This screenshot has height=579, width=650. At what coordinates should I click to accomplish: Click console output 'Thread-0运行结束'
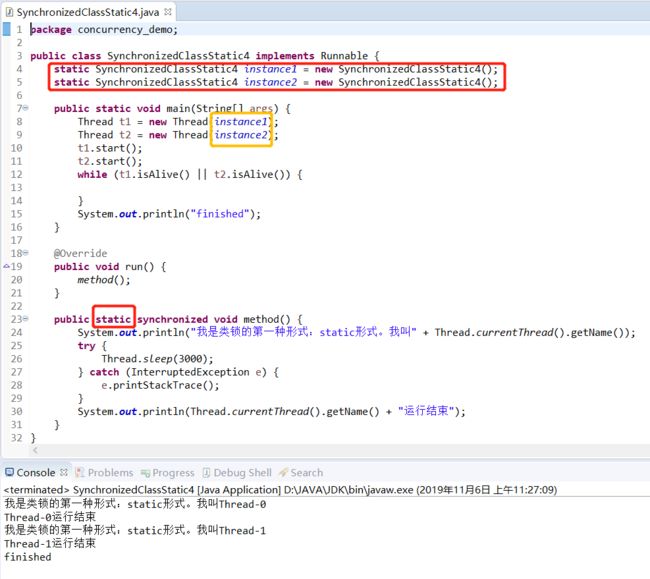[x=50, y=517]
